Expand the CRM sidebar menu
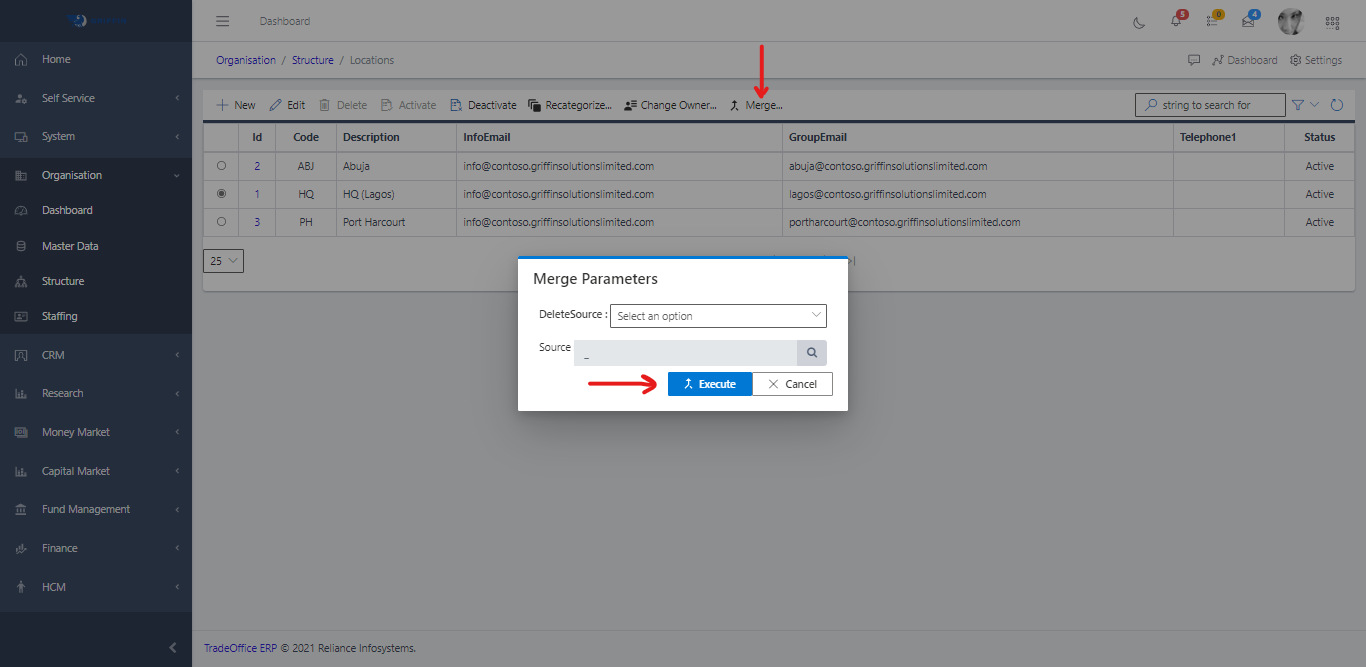1366x667 pixels. 96,355
